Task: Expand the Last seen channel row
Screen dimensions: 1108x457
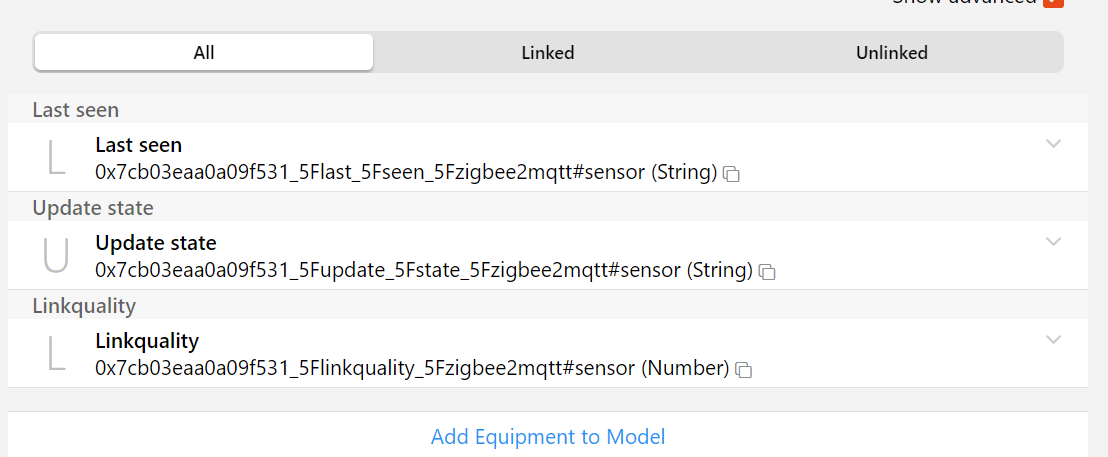Action: click(x=1053, y=144)
